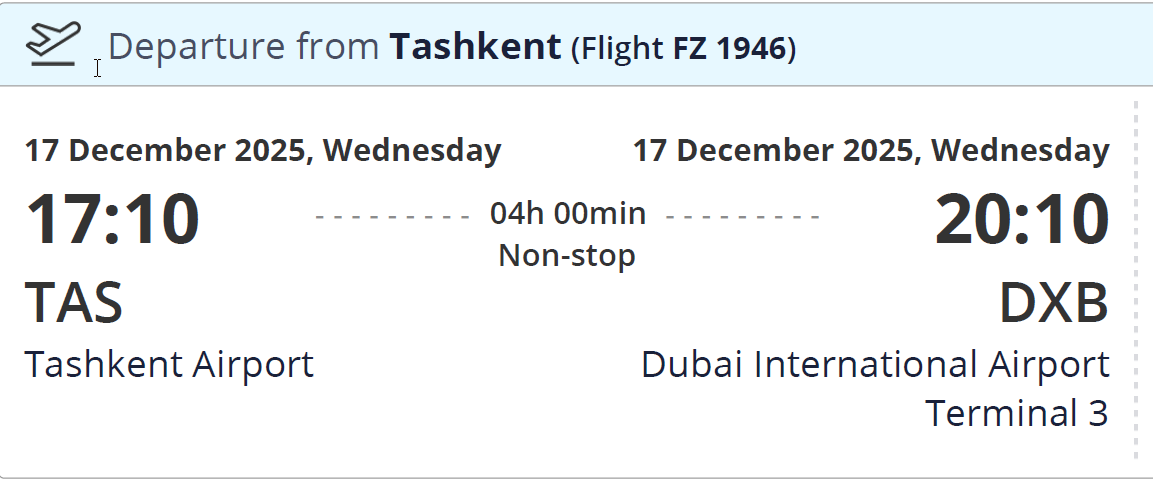The height and width of the screenshot is (499, 1153).
Task: Click the bold Tashkent city name
Action: click(x=475, y=46)
